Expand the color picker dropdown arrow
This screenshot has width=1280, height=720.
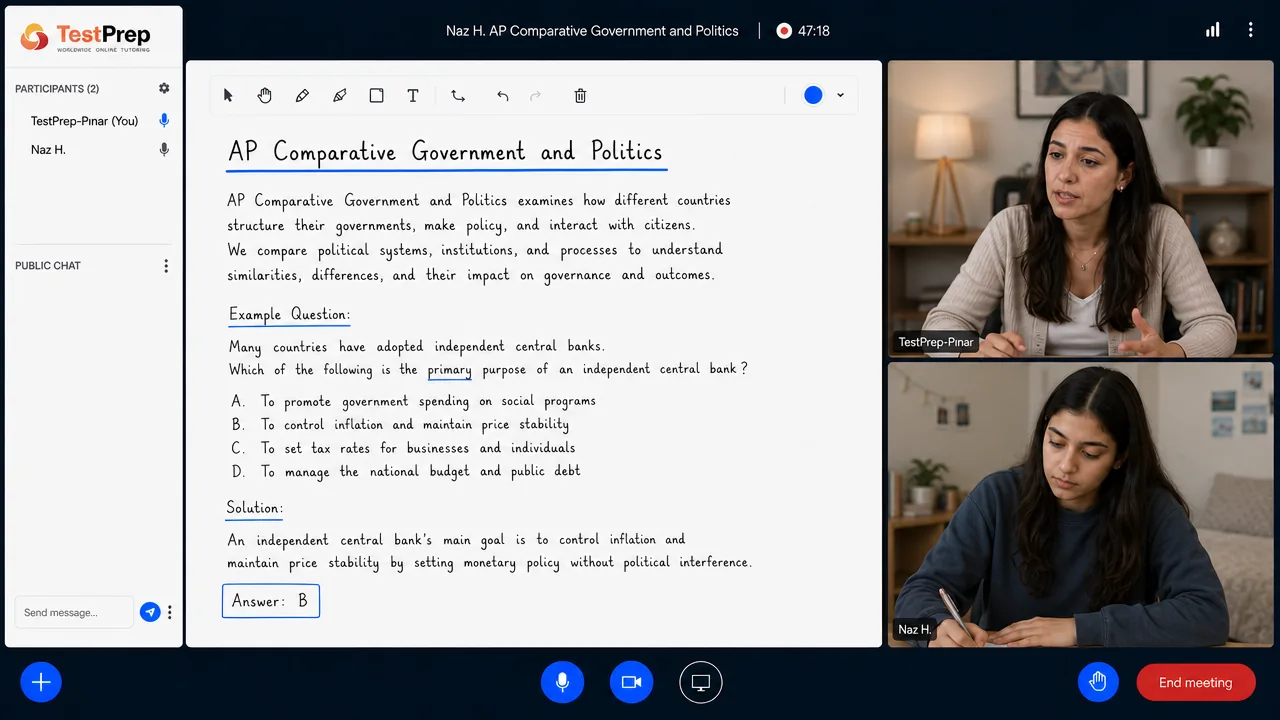840,95
